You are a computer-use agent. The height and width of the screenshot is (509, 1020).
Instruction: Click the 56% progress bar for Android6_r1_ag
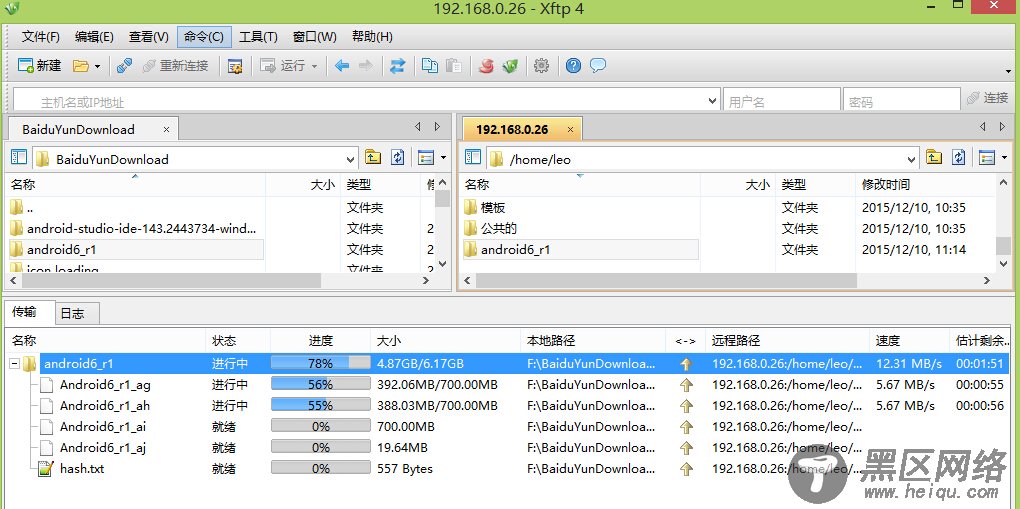[x=320, y=385]
